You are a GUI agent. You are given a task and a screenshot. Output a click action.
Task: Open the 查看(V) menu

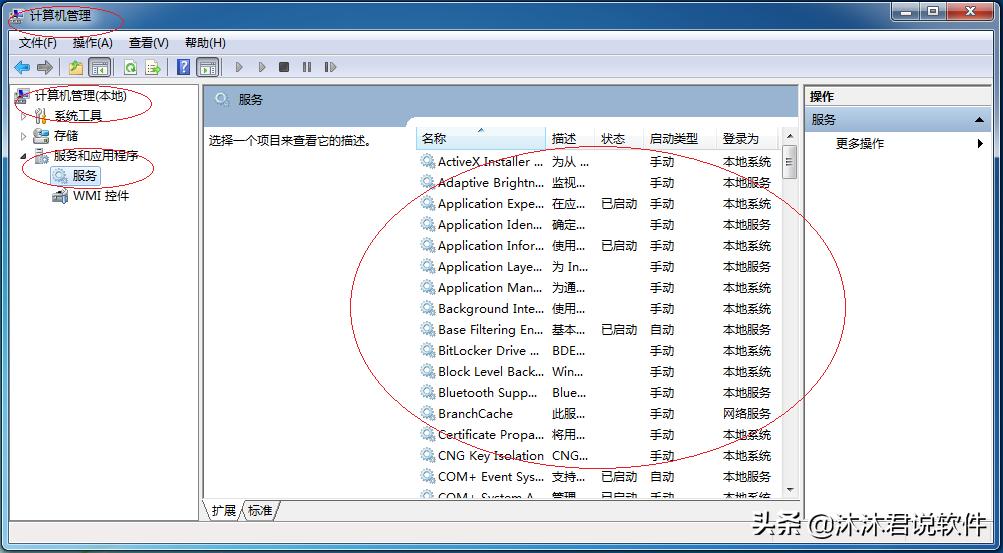148,43
